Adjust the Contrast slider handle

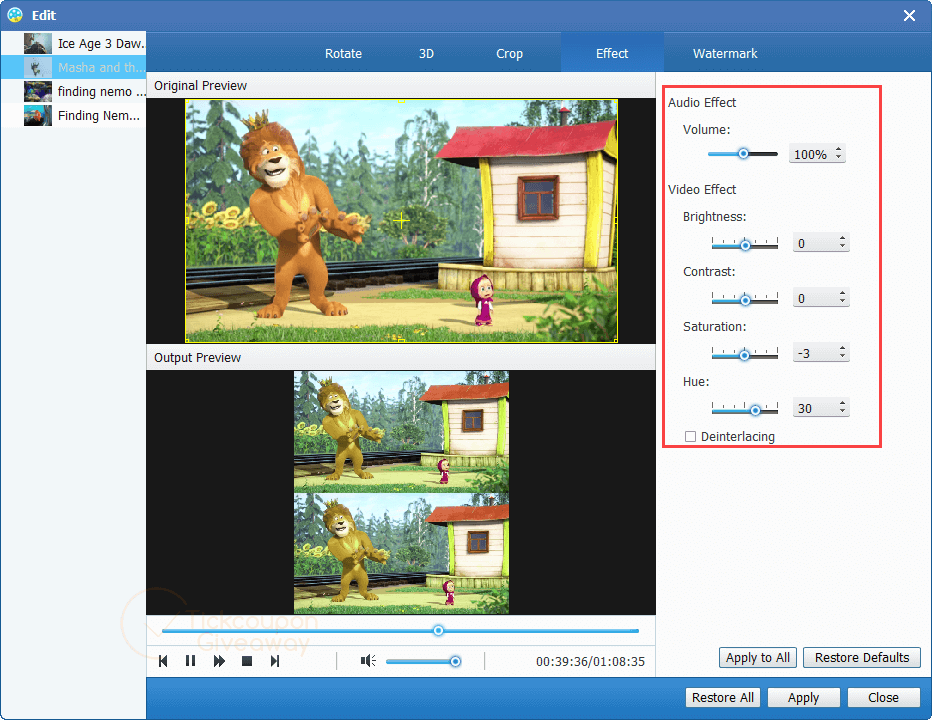(745, 300)
